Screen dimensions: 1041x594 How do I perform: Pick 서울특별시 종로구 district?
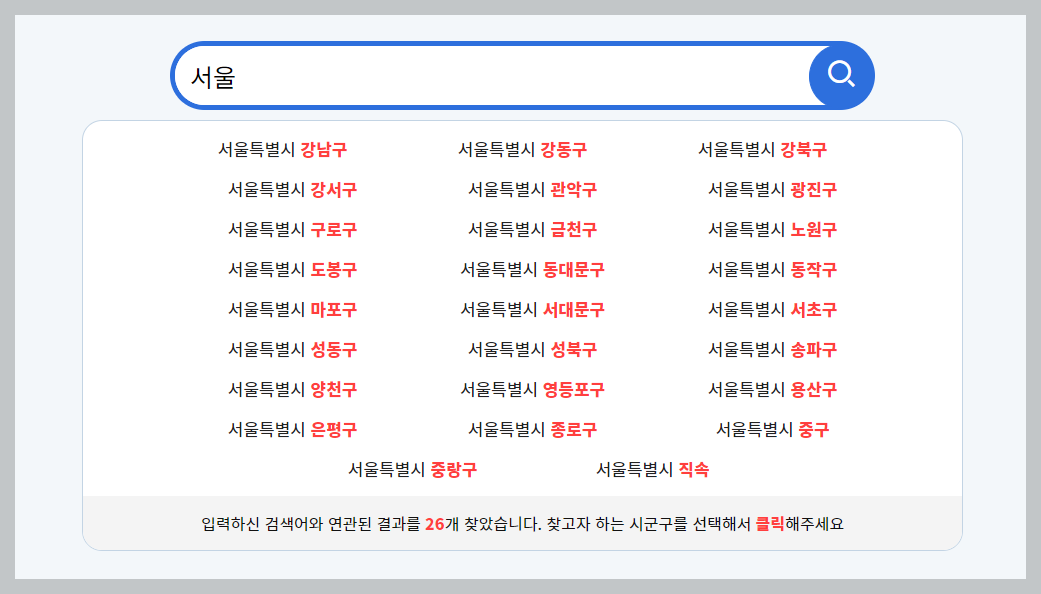click(532, 429)
